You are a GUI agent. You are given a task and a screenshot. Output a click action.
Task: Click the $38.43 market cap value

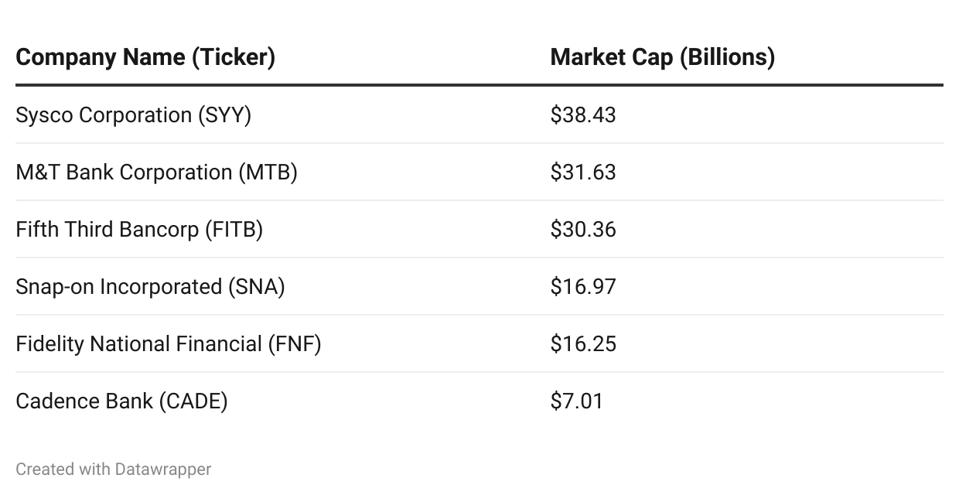(x=583, y=115)
